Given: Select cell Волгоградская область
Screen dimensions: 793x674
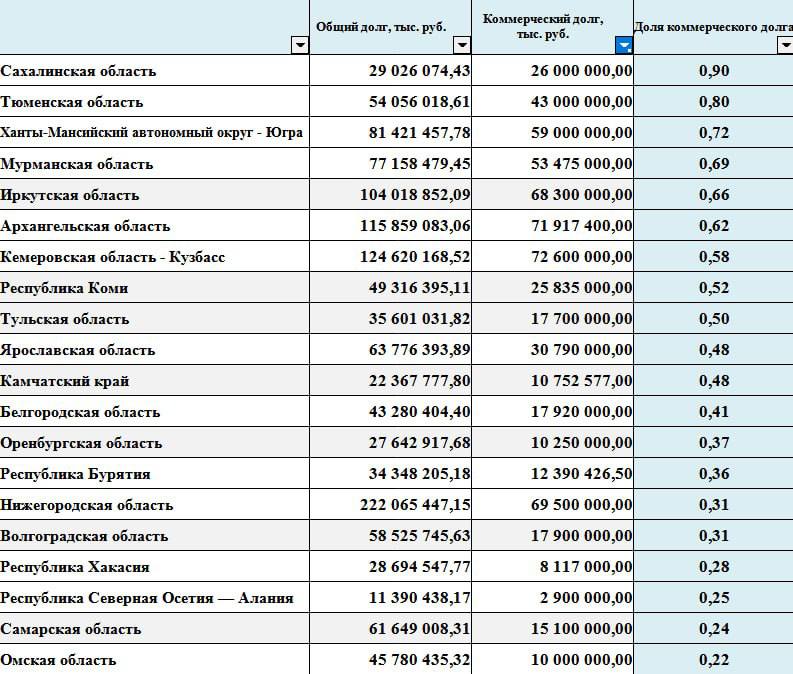Looking at the screenshot, I should click(x=154, y=535).
